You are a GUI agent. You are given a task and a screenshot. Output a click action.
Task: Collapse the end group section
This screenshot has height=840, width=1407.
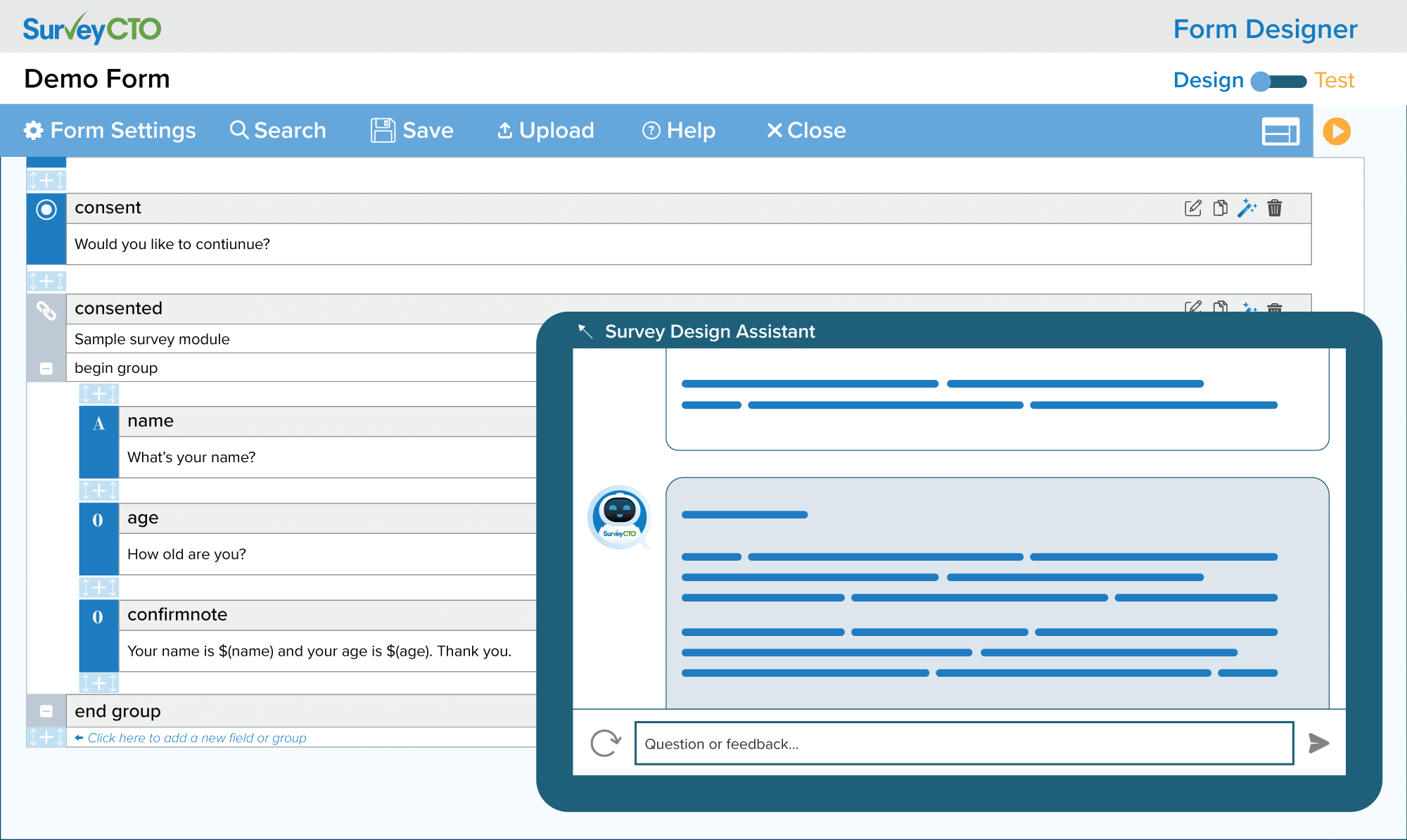[46, 711]
